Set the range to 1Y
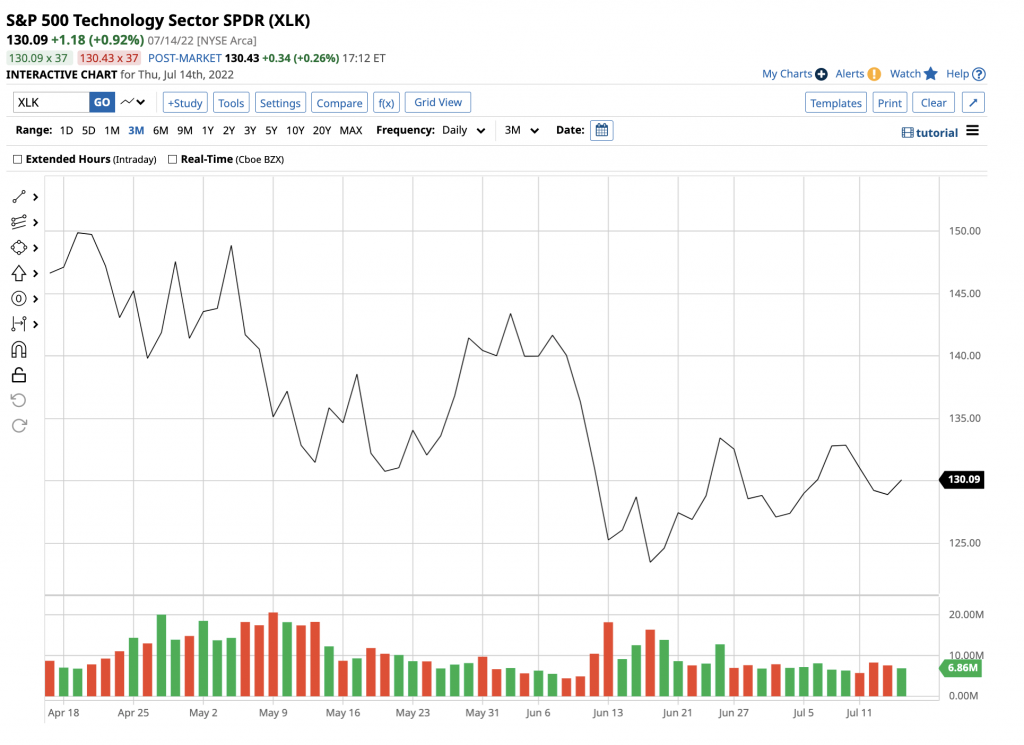The height and width of the screenshot is (745, 1024). [x=208, y=130]
